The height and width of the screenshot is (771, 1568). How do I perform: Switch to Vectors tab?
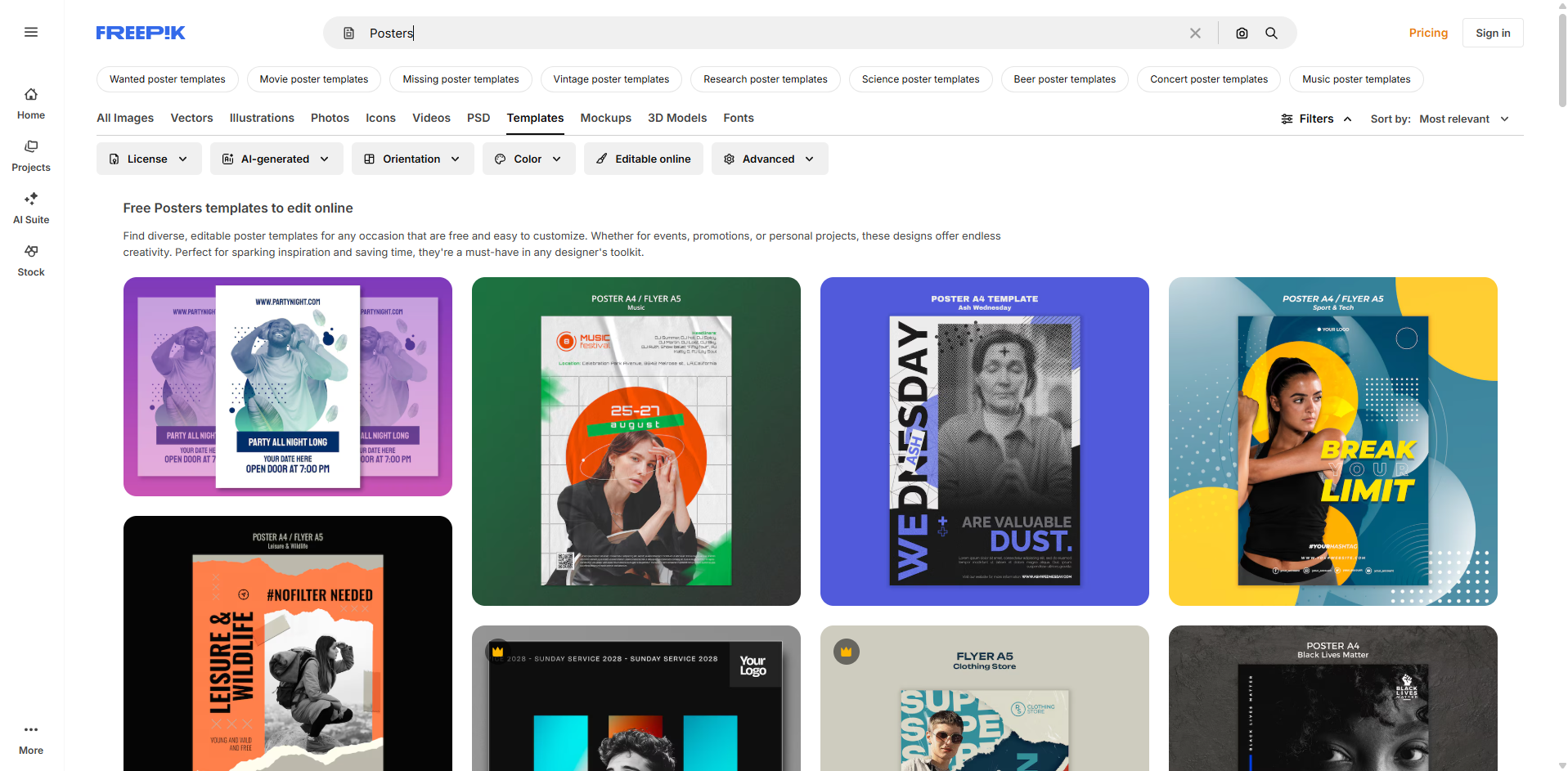(191, 118)
